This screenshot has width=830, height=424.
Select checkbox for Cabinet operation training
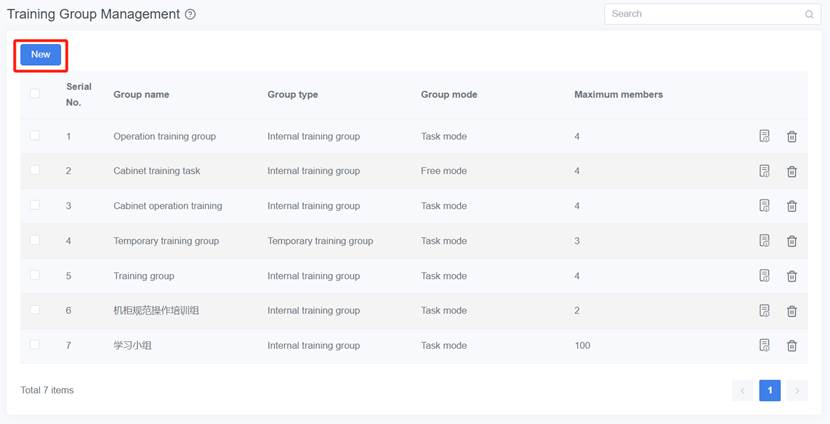pyautogui.click(x=35, y=205)
